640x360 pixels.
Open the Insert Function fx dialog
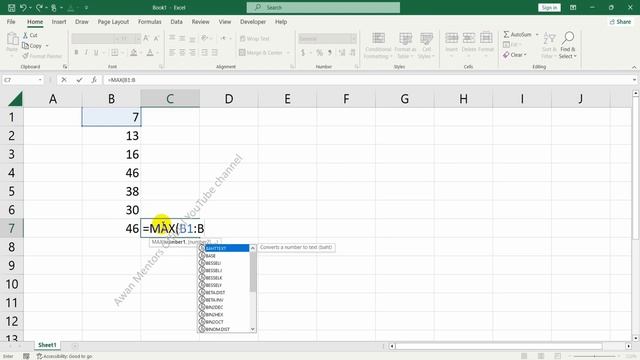pyautogui.click(x=94, y=80)
